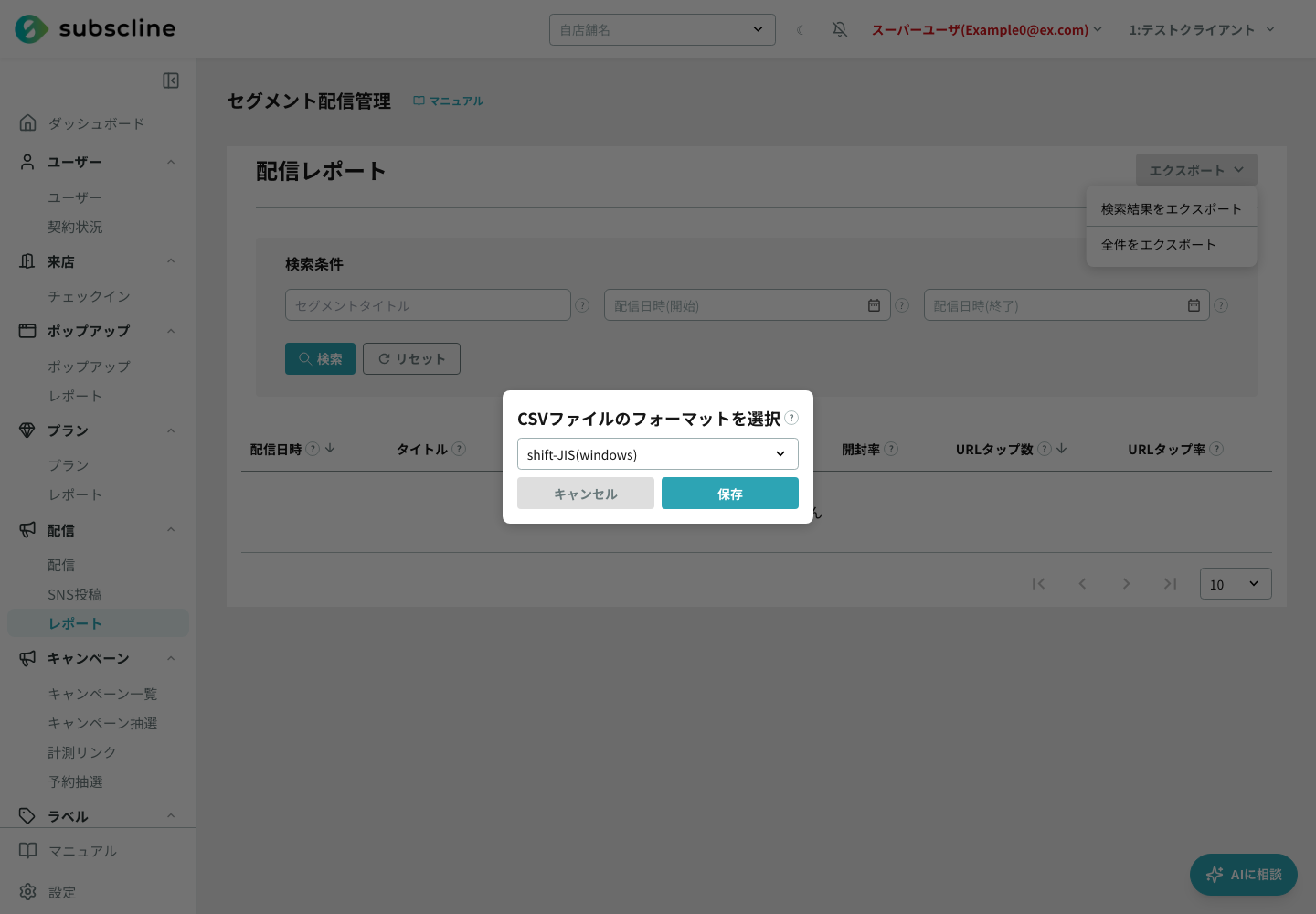Open the スーパーユーザ account menu
Screen dimensions: 1316x914
pyautogui.click(x=987, y=29)
